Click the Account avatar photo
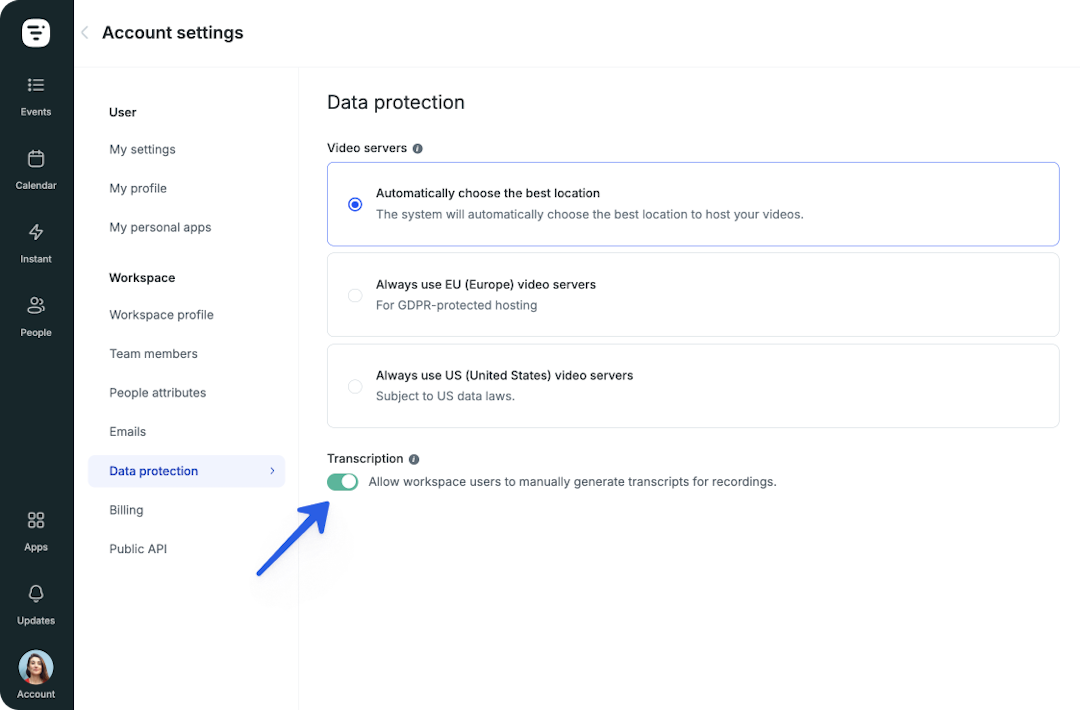Image resolution: width=1080 pixels, height=710 pixels. (36, 667)
